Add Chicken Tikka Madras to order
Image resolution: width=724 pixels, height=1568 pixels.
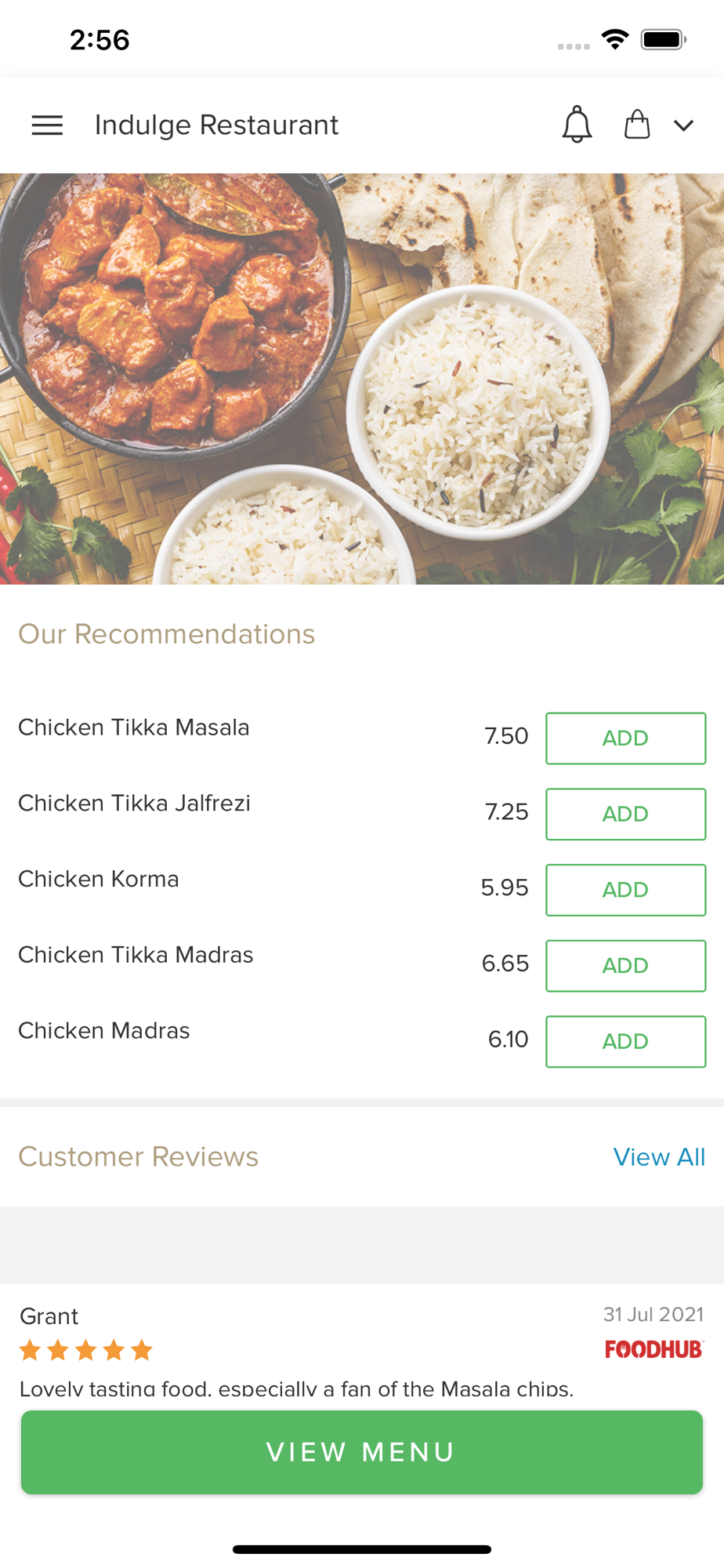pyautogui.click(x=625, y=965)
